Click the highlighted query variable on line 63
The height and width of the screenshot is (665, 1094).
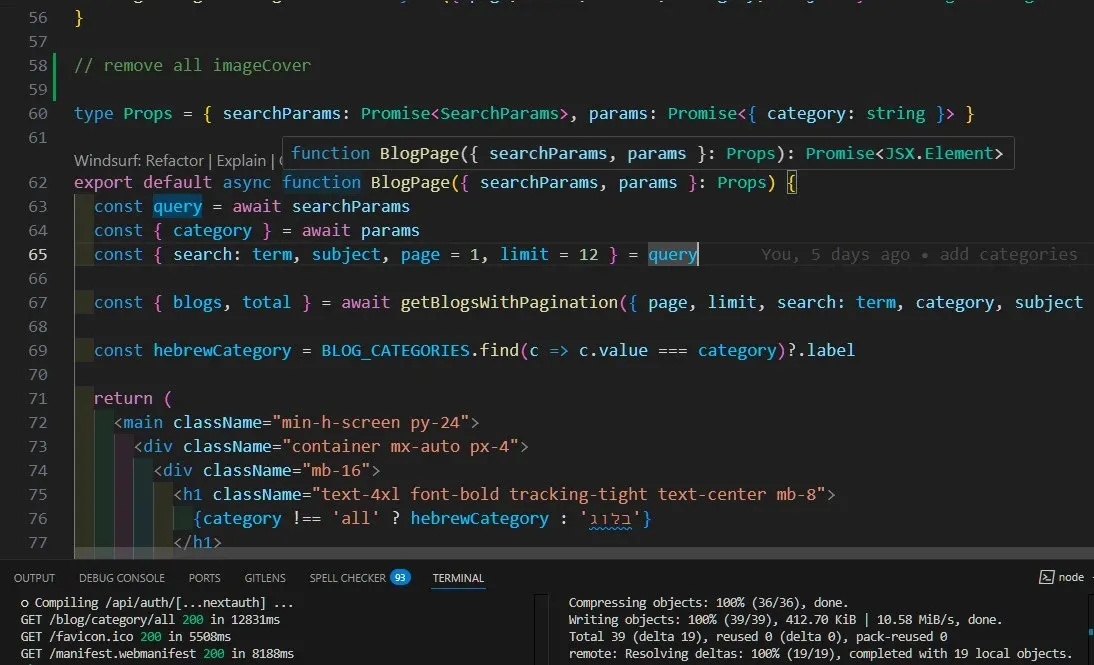tap(177, 207)
